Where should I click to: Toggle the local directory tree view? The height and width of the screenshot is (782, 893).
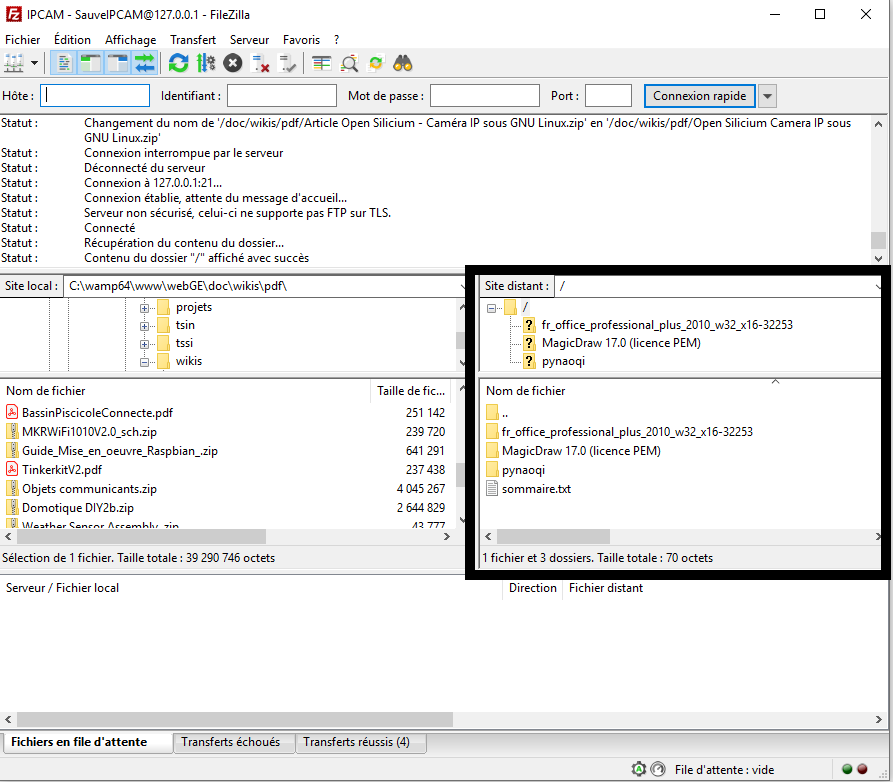(x=91, y=63)
